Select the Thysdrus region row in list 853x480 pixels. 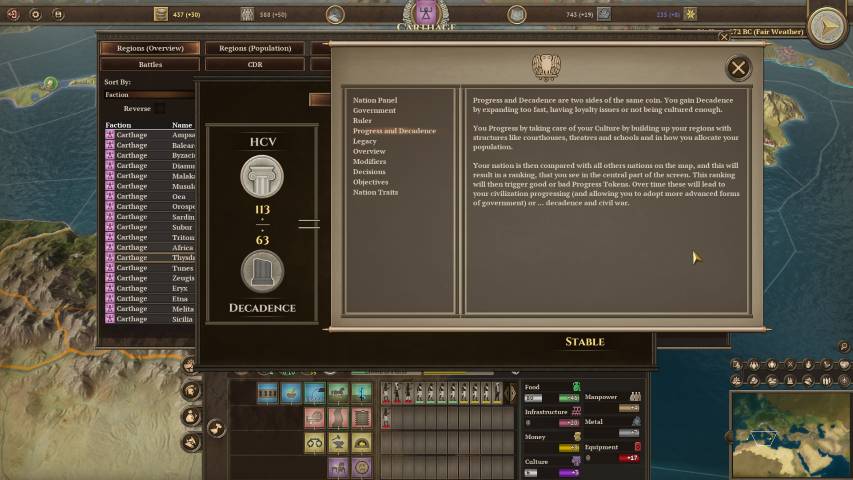[x=149, y=257]
